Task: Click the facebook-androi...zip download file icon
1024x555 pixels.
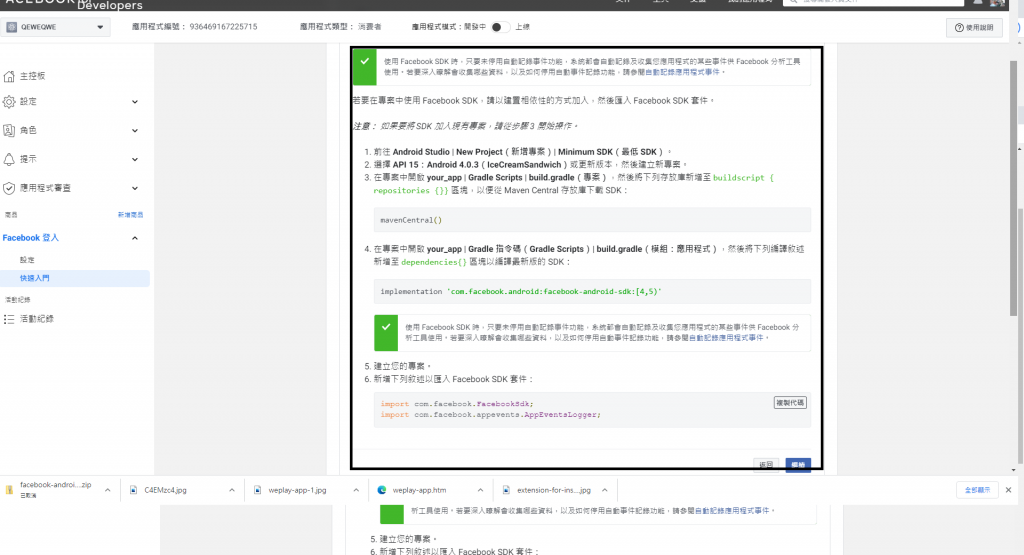Action: [x=9, y=490]
